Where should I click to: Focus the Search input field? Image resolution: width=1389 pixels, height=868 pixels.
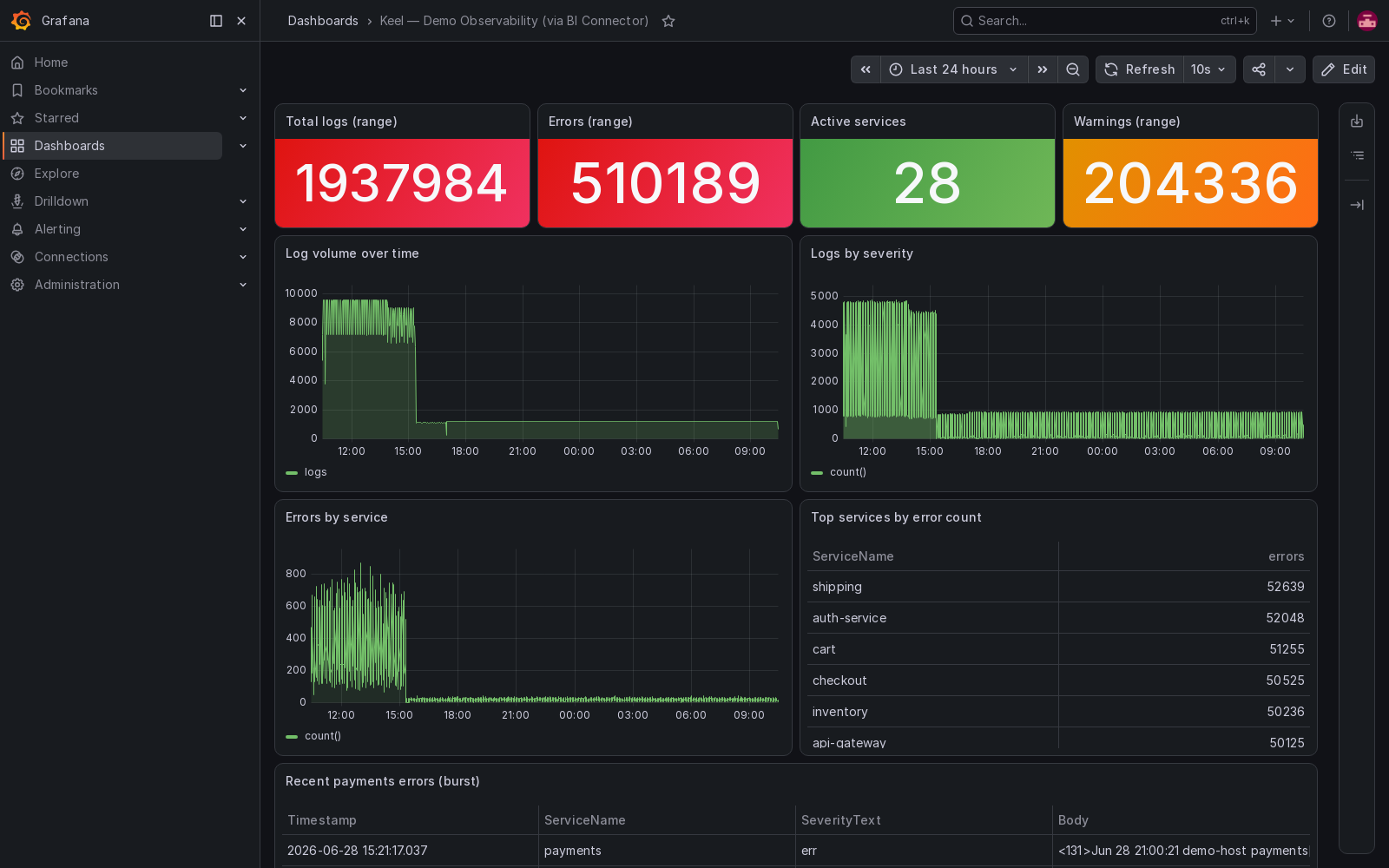pos(1104,21)
